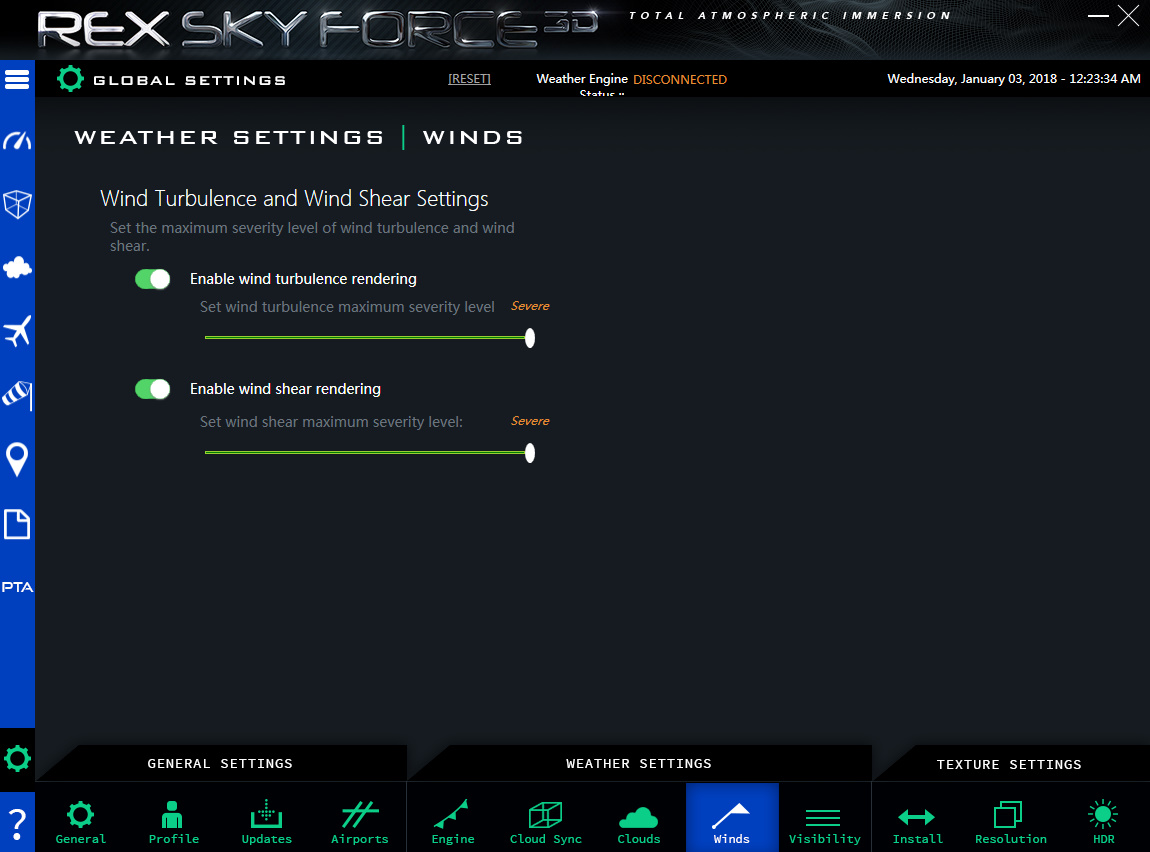1150x852 pixels.
Task: Click the Enable wind turbulence rendering label
Action: tap(303, 279)
